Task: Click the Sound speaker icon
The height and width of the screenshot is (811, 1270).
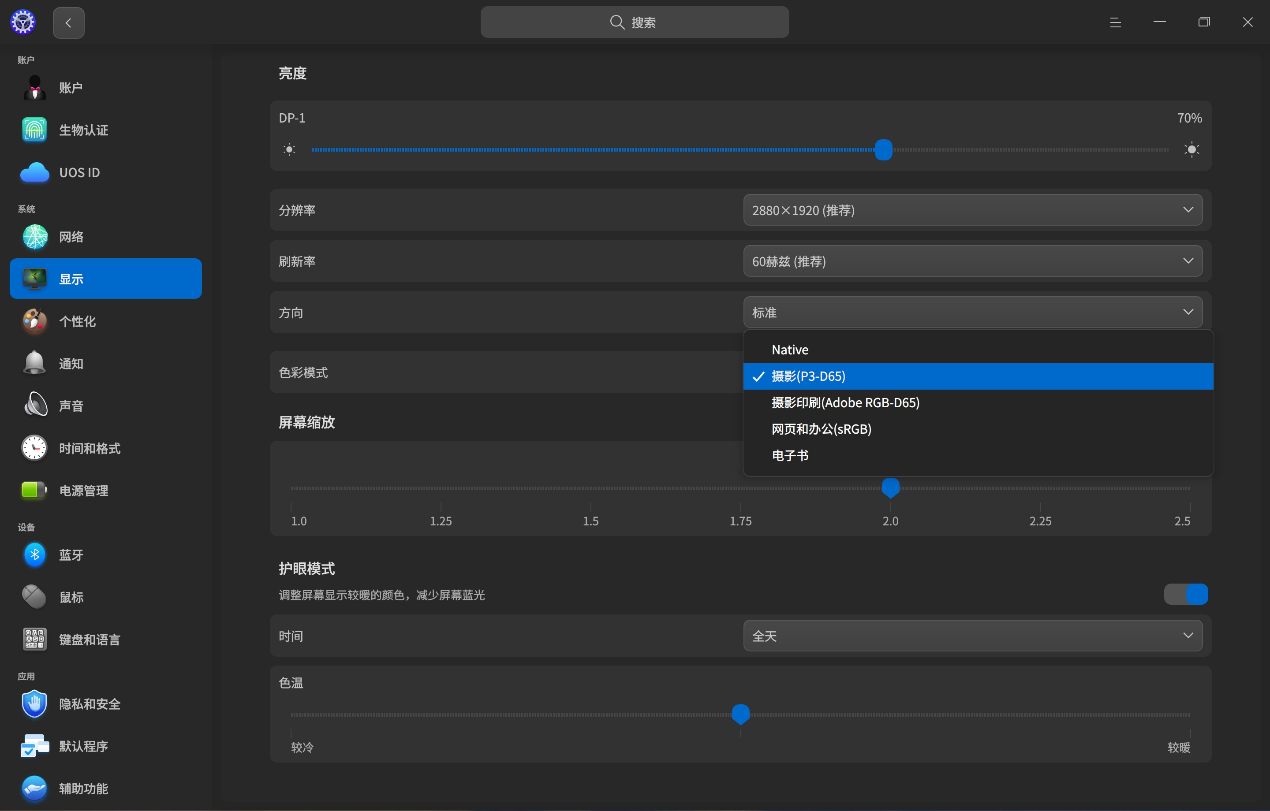Action: click(35, 406)
